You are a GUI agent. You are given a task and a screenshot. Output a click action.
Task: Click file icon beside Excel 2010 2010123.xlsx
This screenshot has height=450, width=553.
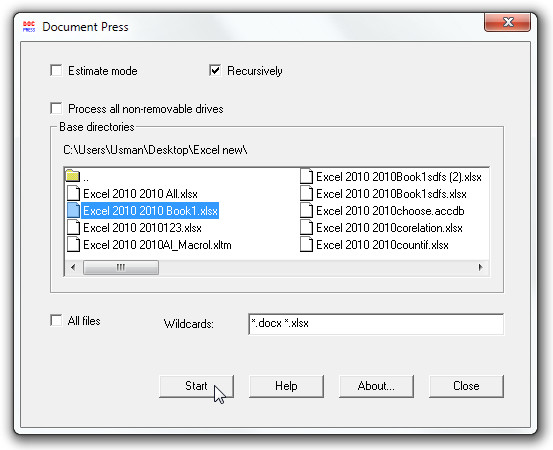pos(73,227)
